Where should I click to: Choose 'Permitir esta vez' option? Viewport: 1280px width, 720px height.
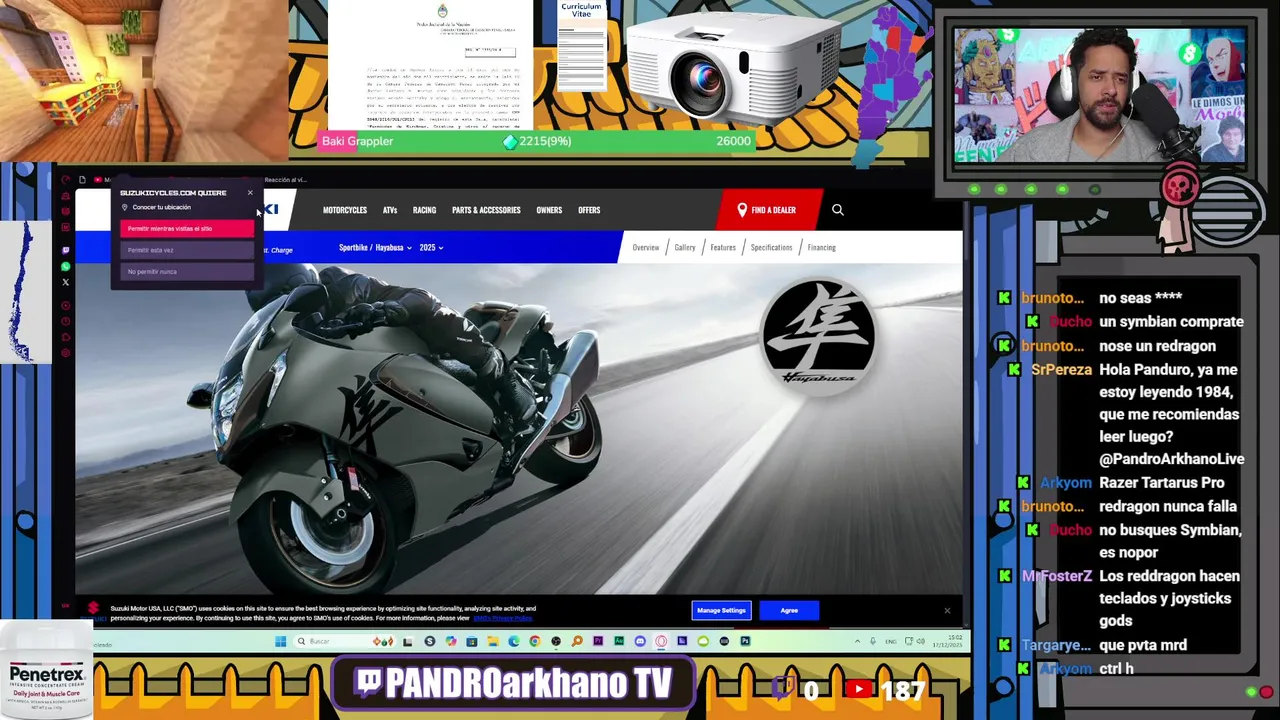[x=187, y=250]
